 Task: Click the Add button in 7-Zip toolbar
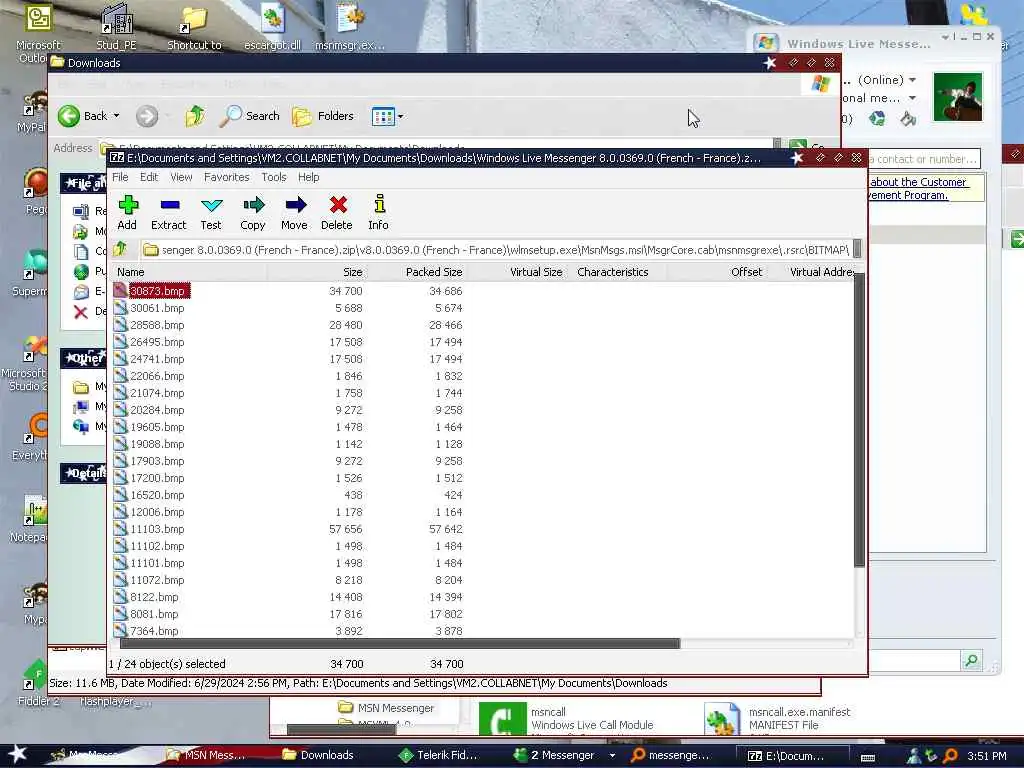(127, 212)
